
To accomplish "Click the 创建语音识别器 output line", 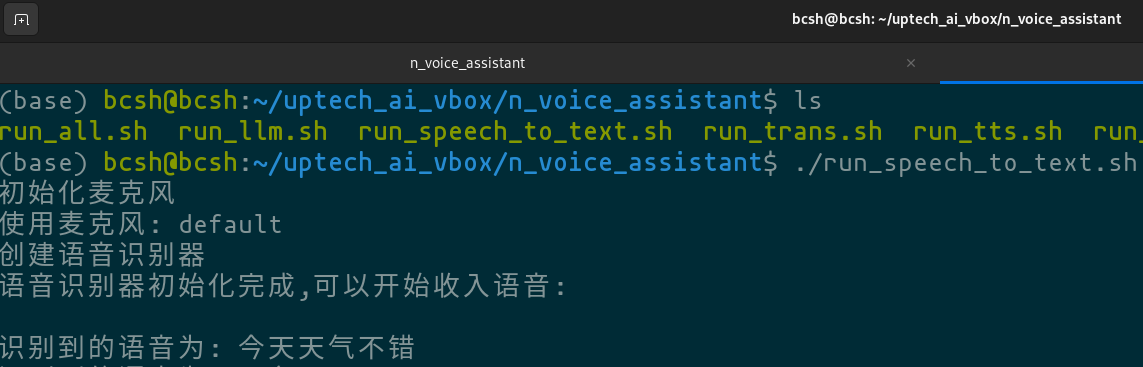I will click(x=103, y=255).
